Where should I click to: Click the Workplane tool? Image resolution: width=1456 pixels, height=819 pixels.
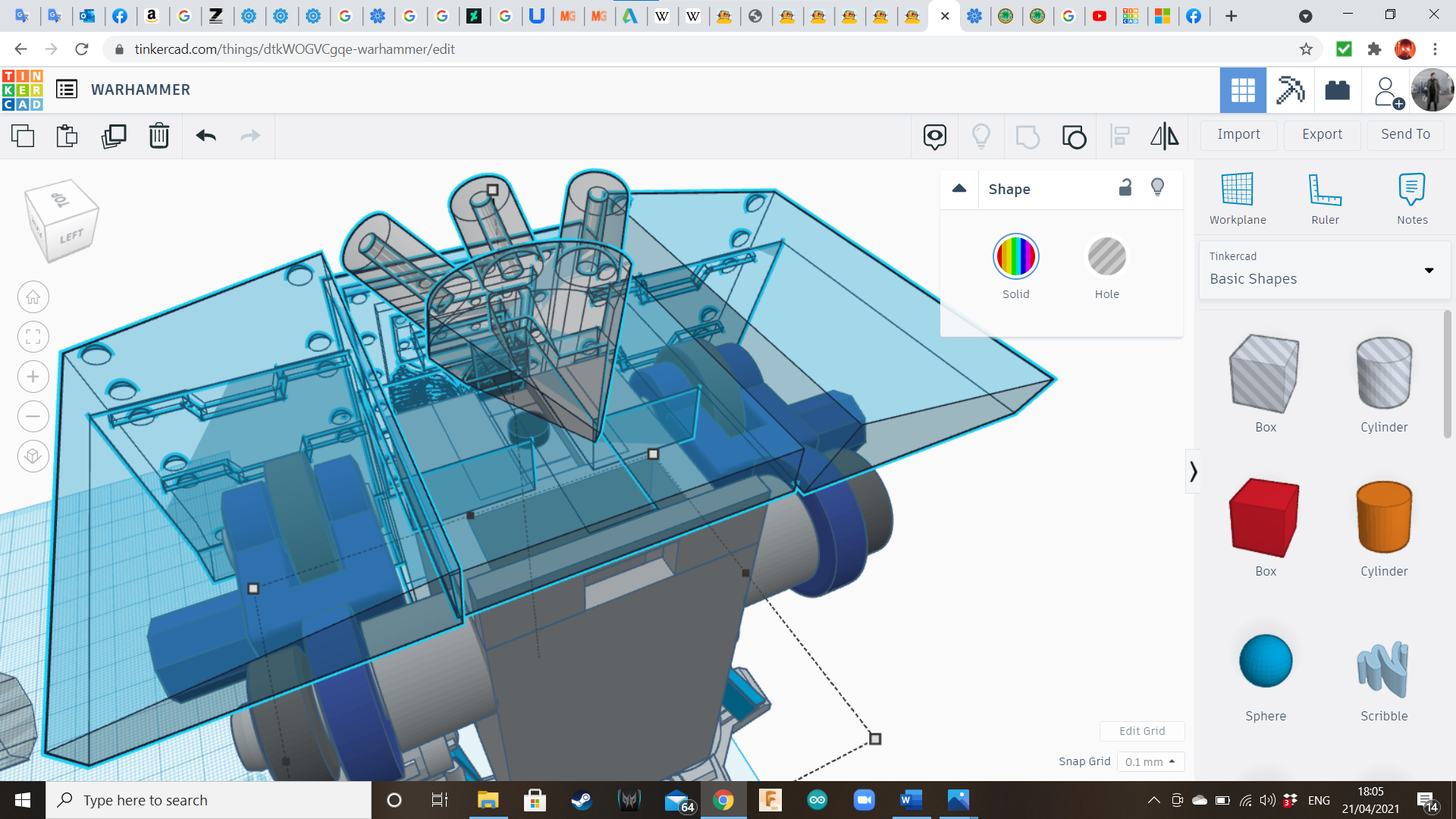tap(1237, 199)
